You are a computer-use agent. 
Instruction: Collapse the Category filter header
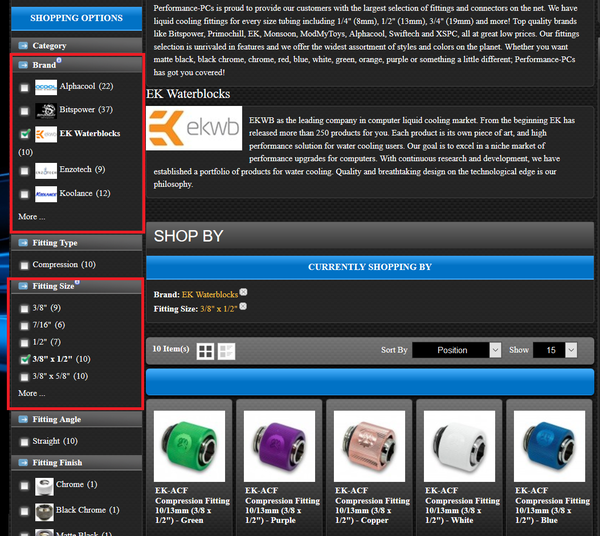[77, 46]
